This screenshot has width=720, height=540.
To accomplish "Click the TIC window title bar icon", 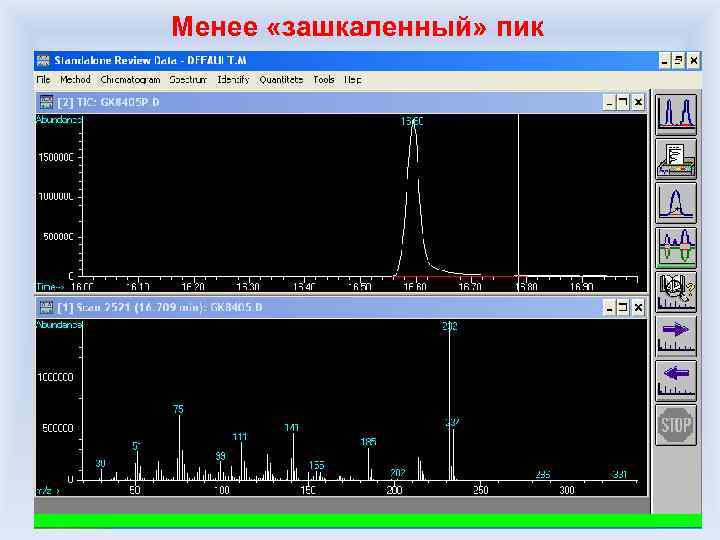I will tap(46, 102).
